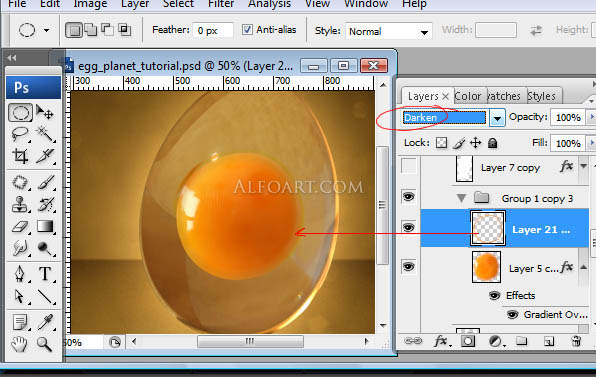Collapse the toolbox with double arrows
This screenshot has width=596, height=377.
[x=12, y=58]
